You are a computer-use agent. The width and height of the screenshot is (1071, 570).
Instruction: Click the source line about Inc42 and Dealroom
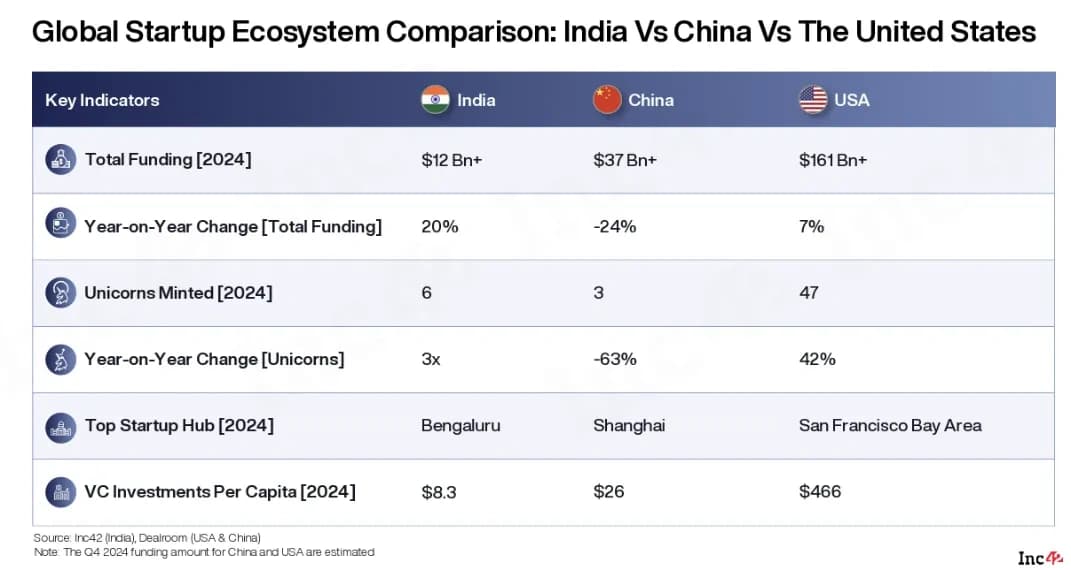tap(147, 538)
